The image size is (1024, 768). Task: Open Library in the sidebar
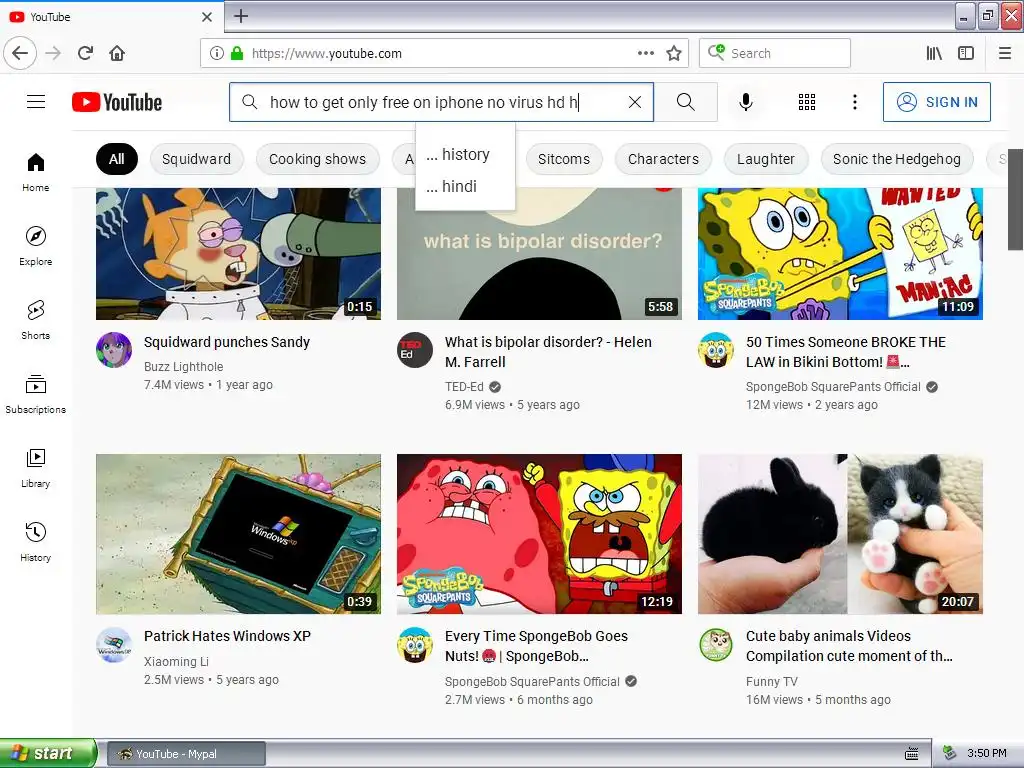pos(36,468)
